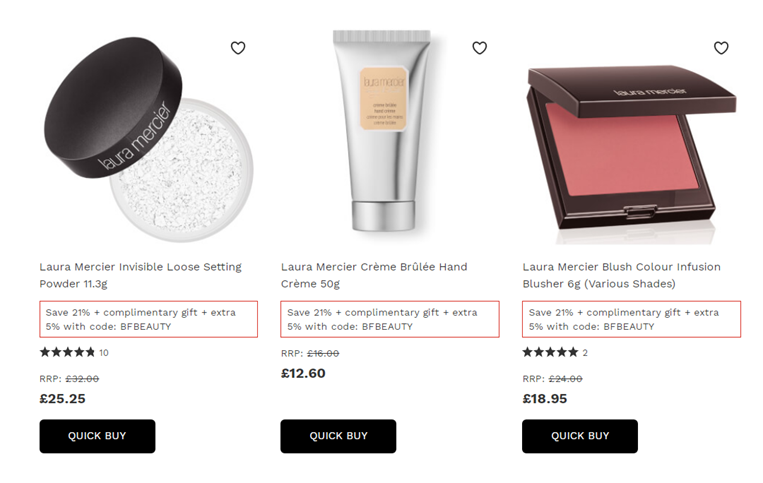This screenshot has height=483, width=763.
Task: Add Invisible Loose Setting Powder to wishlist
Action: point(237,48)
